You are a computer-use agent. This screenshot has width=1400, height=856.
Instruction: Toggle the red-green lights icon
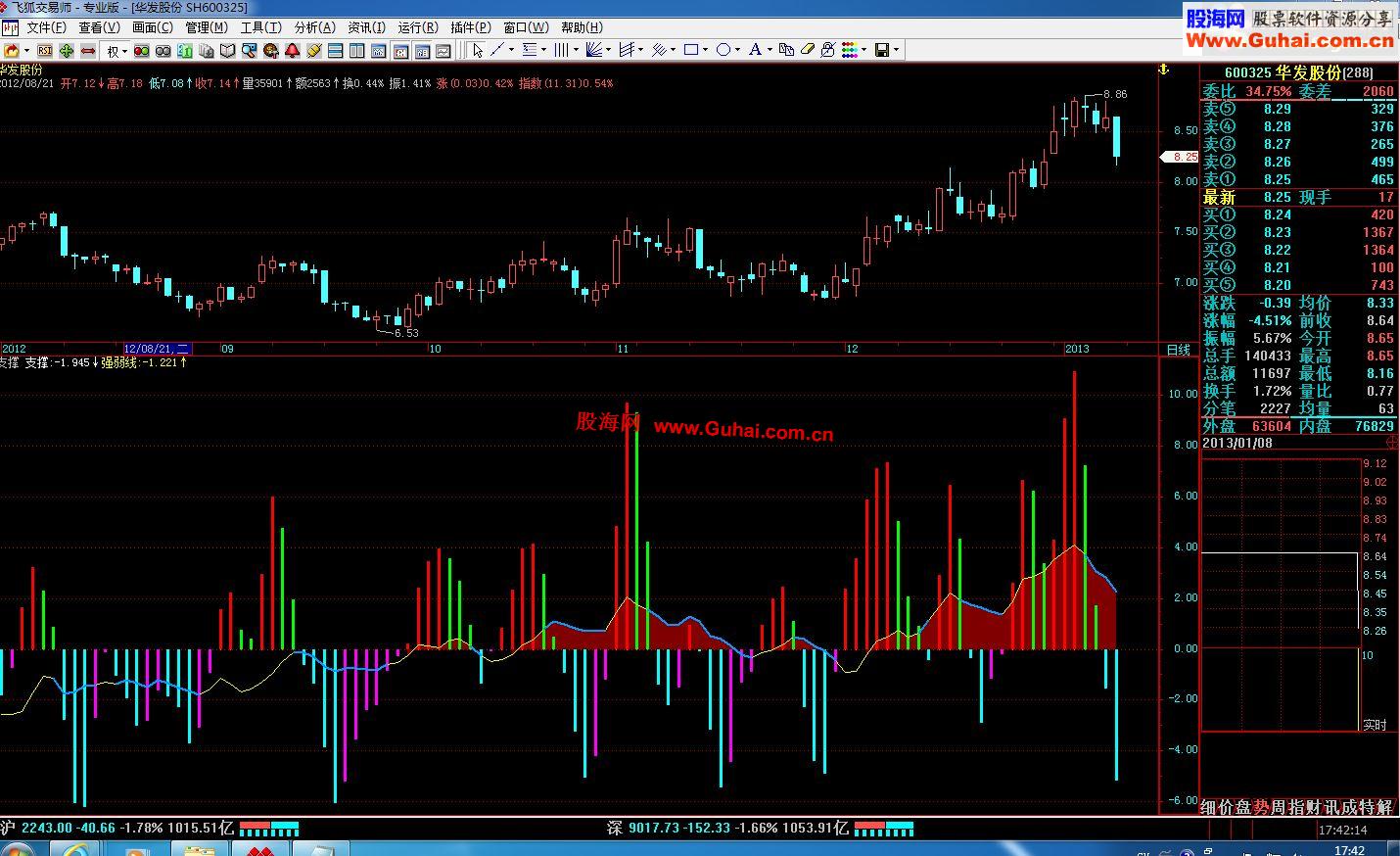click(141, 51)
